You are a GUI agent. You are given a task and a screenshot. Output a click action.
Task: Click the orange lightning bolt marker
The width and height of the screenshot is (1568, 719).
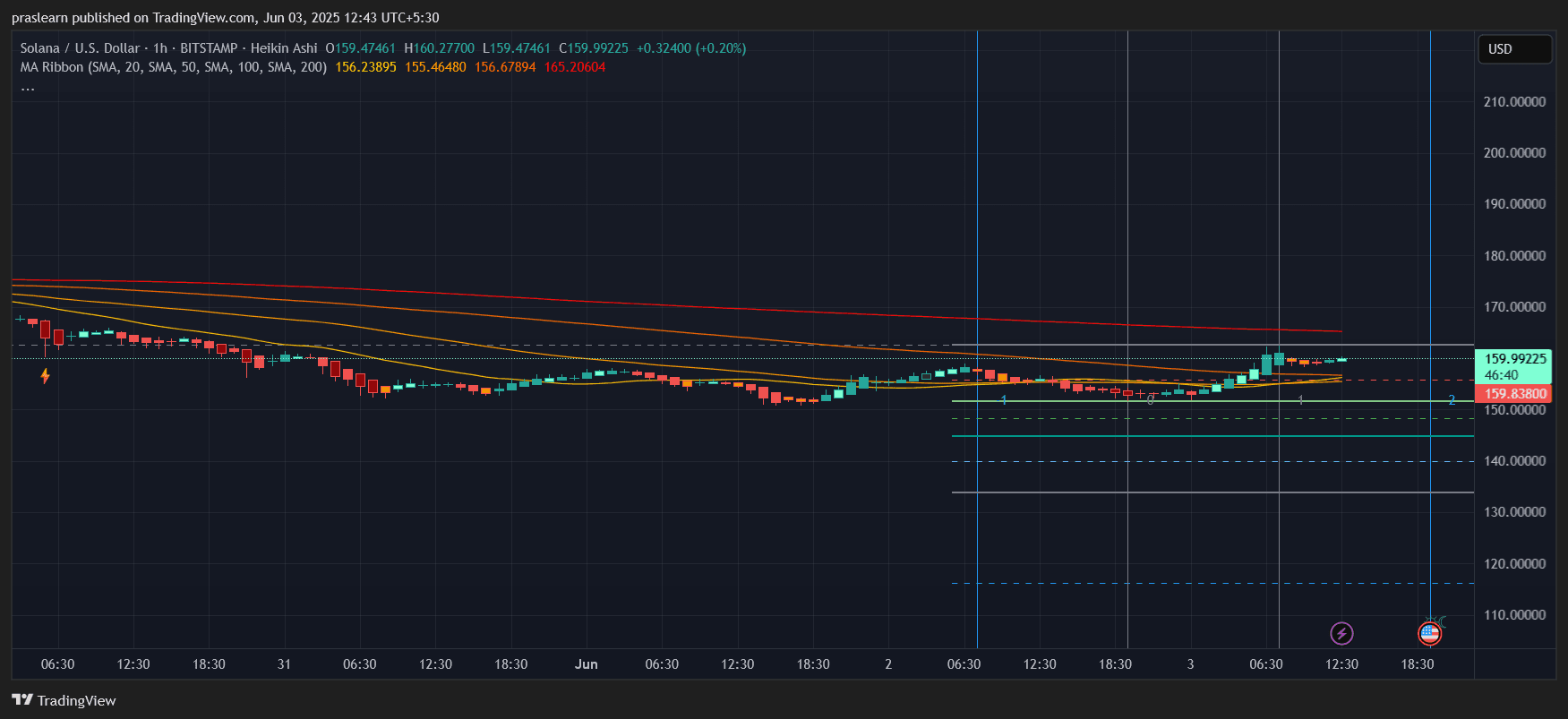(45, 376)
